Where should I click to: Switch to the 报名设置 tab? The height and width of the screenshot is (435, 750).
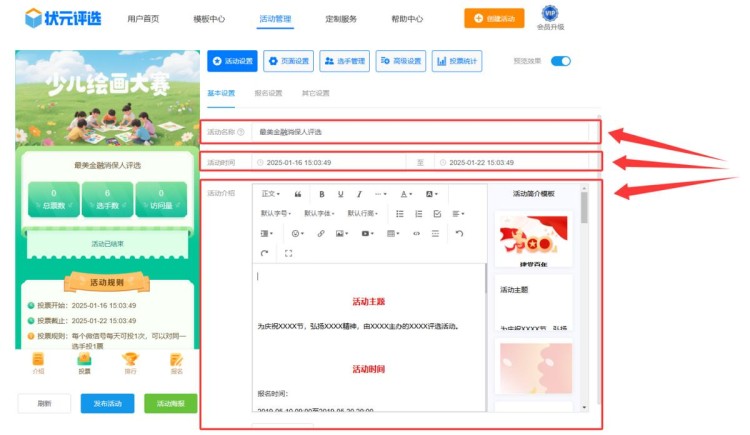point(268,93)
